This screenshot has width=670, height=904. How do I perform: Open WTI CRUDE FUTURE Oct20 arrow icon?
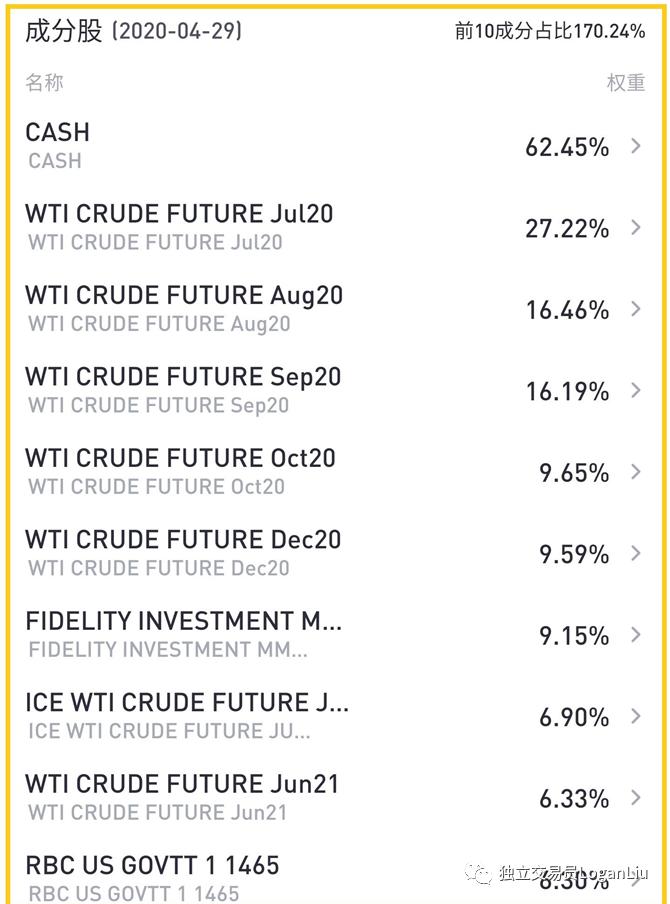pos(636,472)
